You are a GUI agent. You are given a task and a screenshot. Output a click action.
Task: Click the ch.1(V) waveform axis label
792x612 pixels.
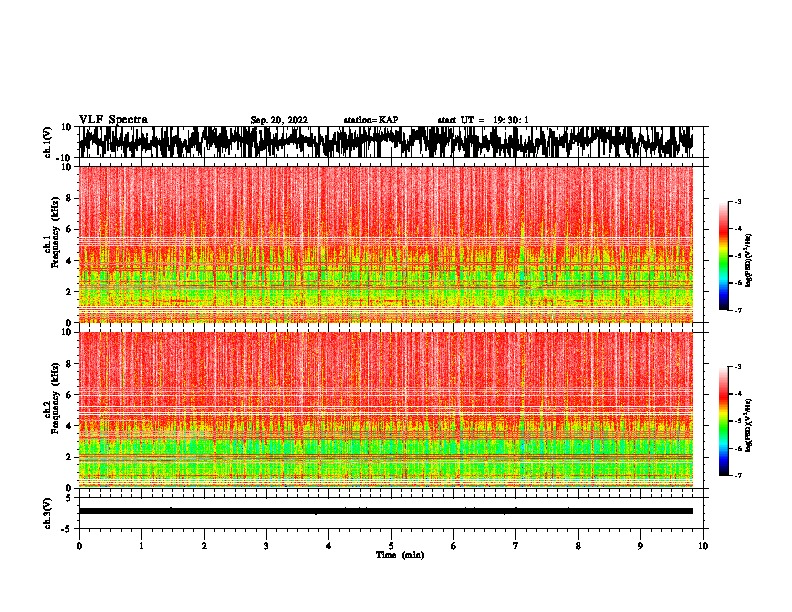tap(48, 142)
